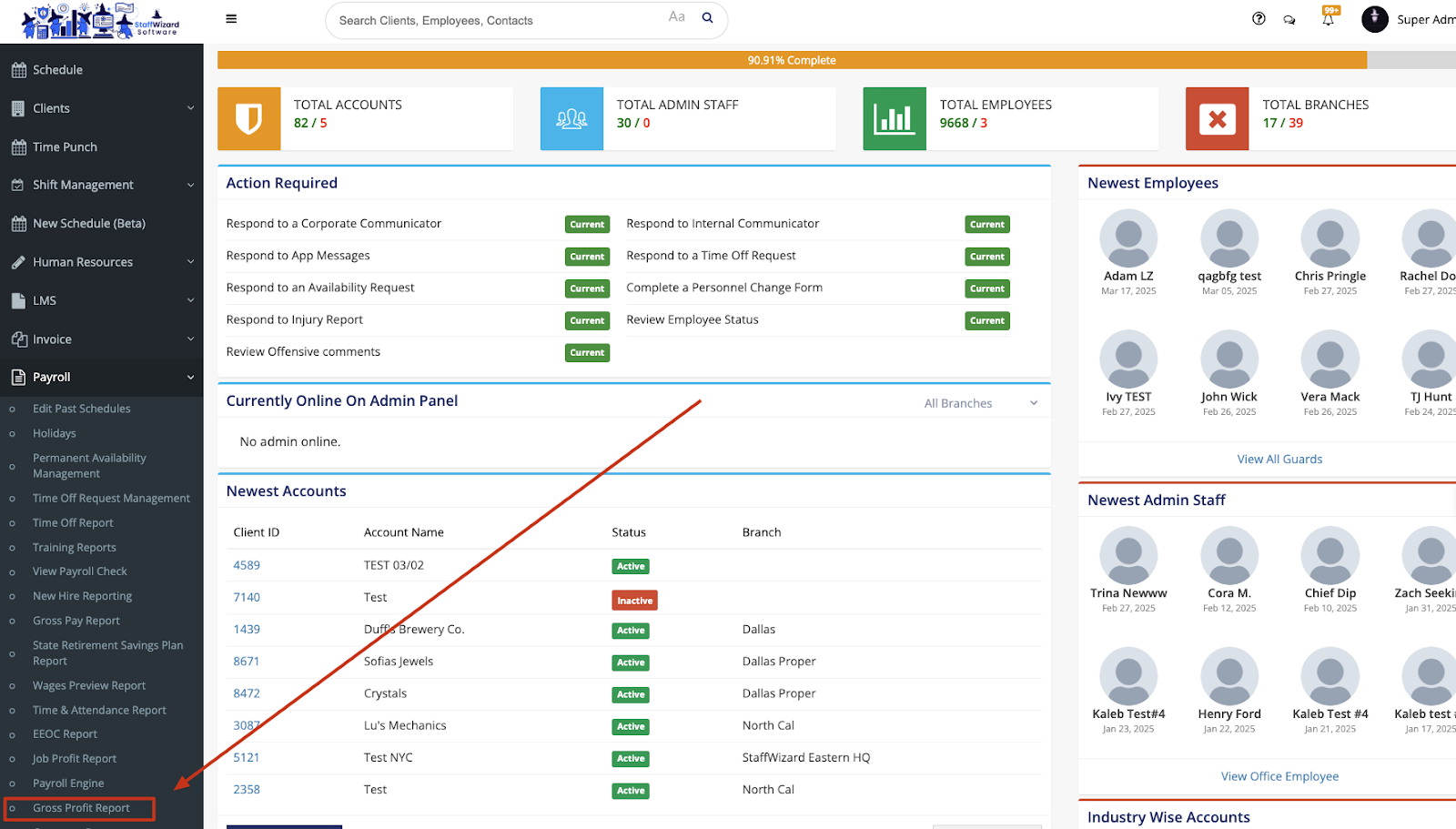Expand the Clients sidebar menu
This screenshot has width=1456, height=829.
101,108
